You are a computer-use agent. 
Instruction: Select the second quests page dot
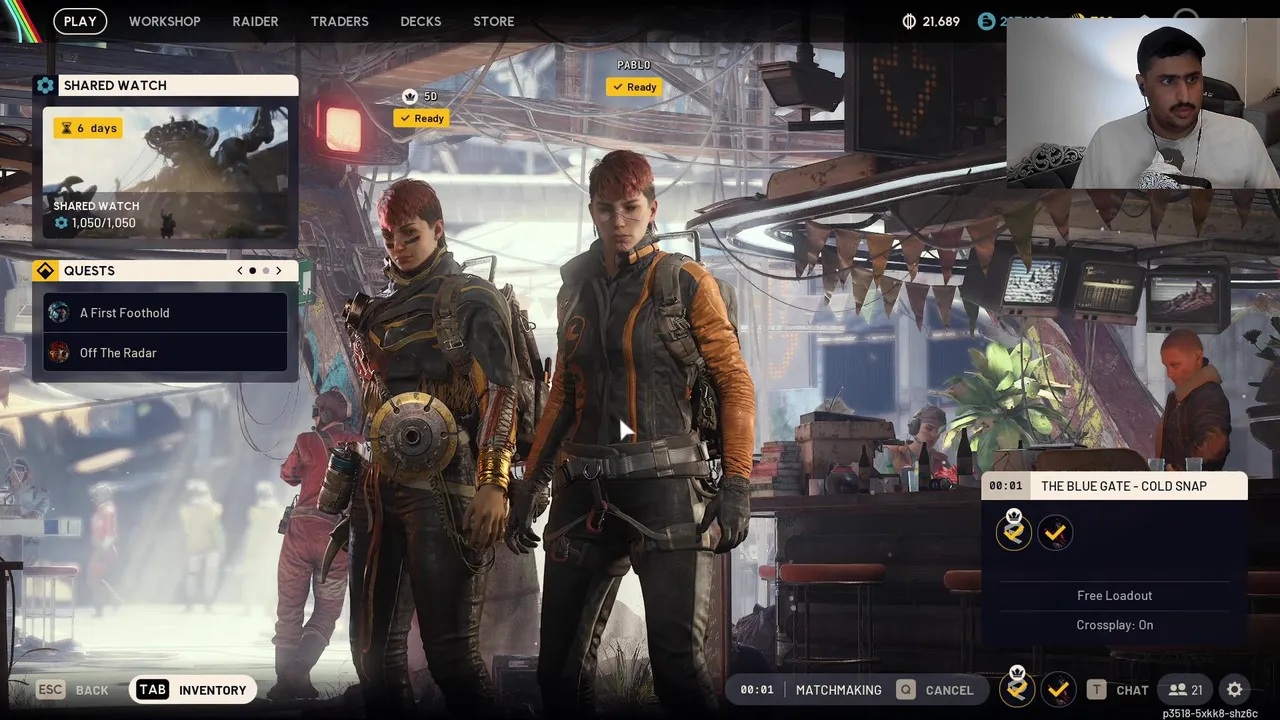click(x=265, y=271)
